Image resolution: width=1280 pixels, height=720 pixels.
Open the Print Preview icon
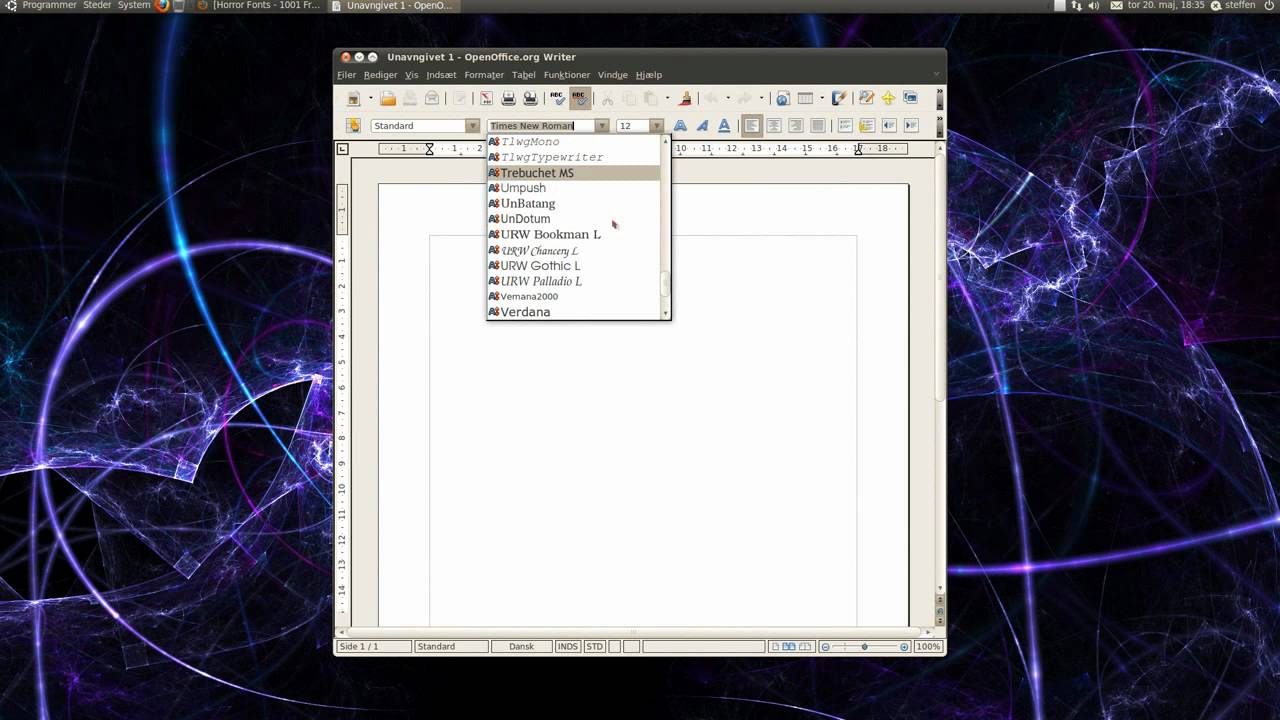pyautogui.click(x=530, y=98)
